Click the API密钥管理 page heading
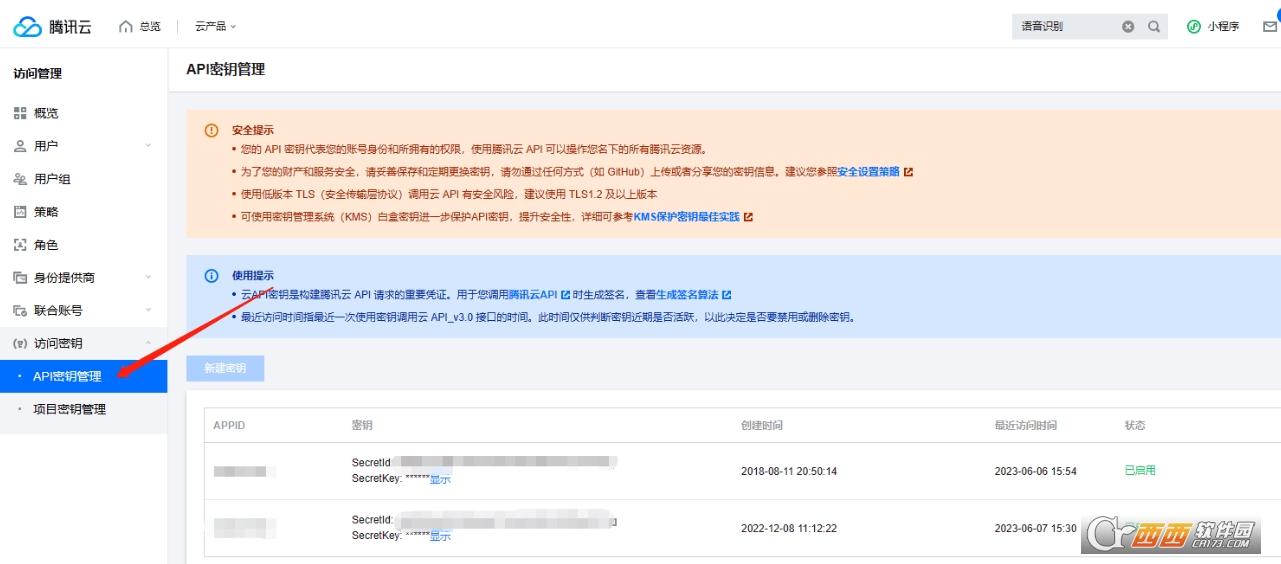This screenshot has height=564, width=1281. pyautogui.click(x=226, y=69)
